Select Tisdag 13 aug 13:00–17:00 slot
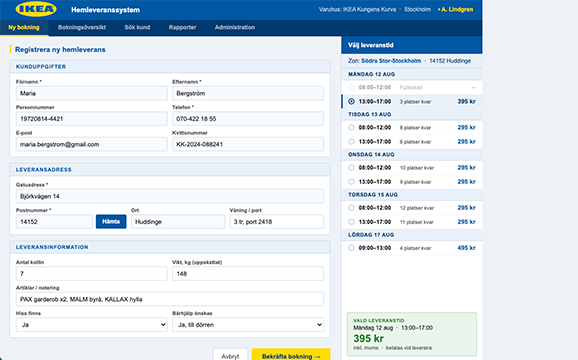Viewport: 578px width, 360px height. point(412,141)
